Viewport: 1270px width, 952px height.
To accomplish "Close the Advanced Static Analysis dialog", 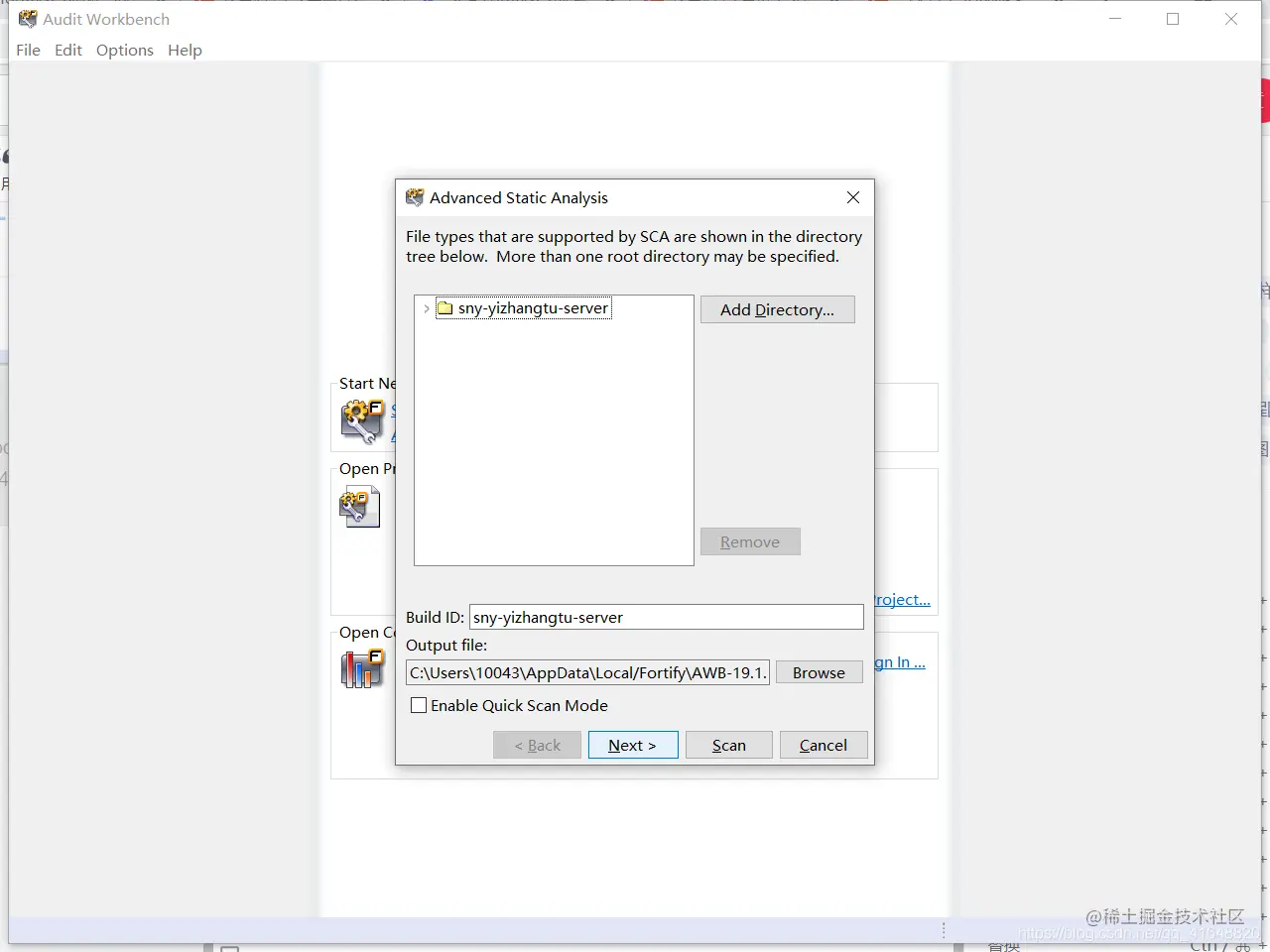I will click(x=853, y=197).
